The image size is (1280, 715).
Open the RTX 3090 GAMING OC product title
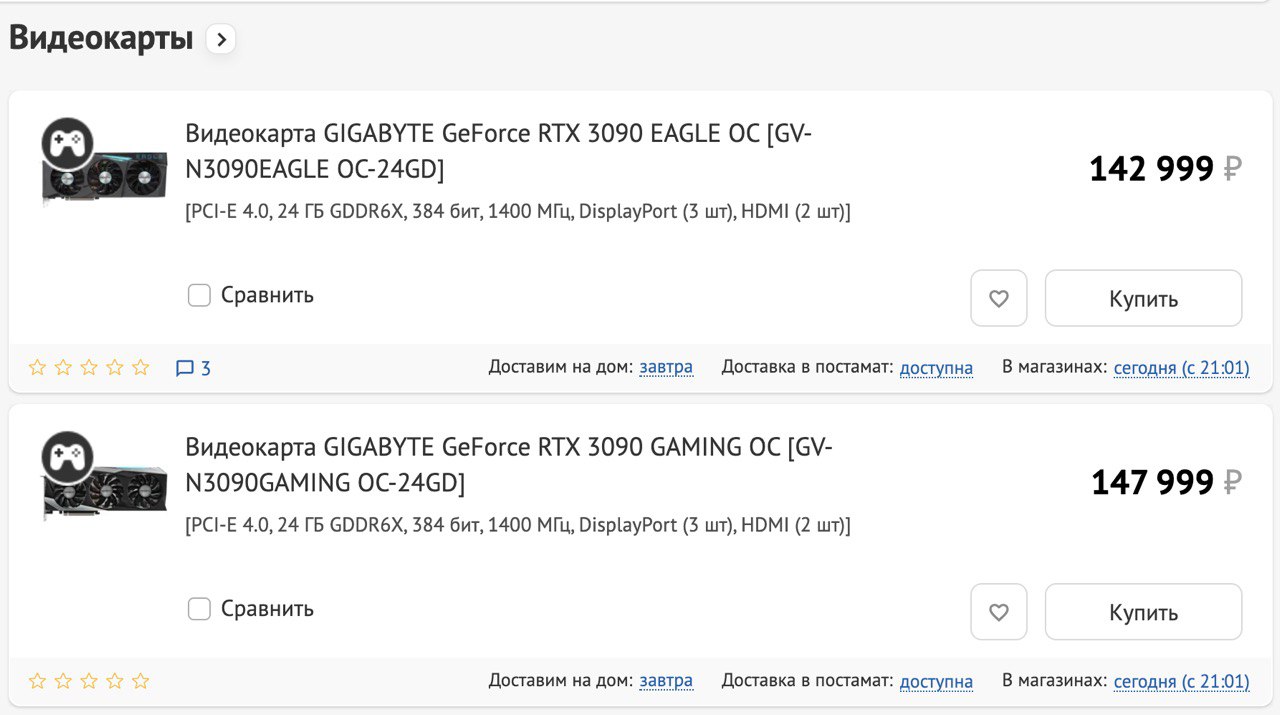click(x=508, y=465)
